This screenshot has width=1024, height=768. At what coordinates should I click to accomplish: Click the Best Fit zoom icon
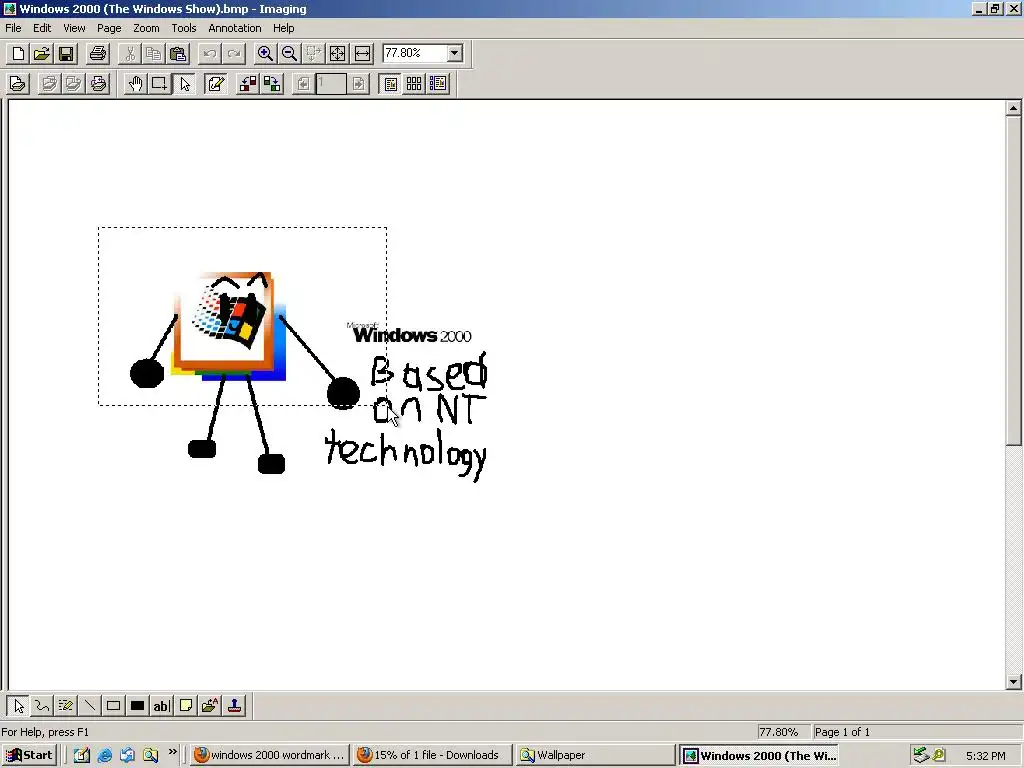pyautogui.click(x=338, y=54)
